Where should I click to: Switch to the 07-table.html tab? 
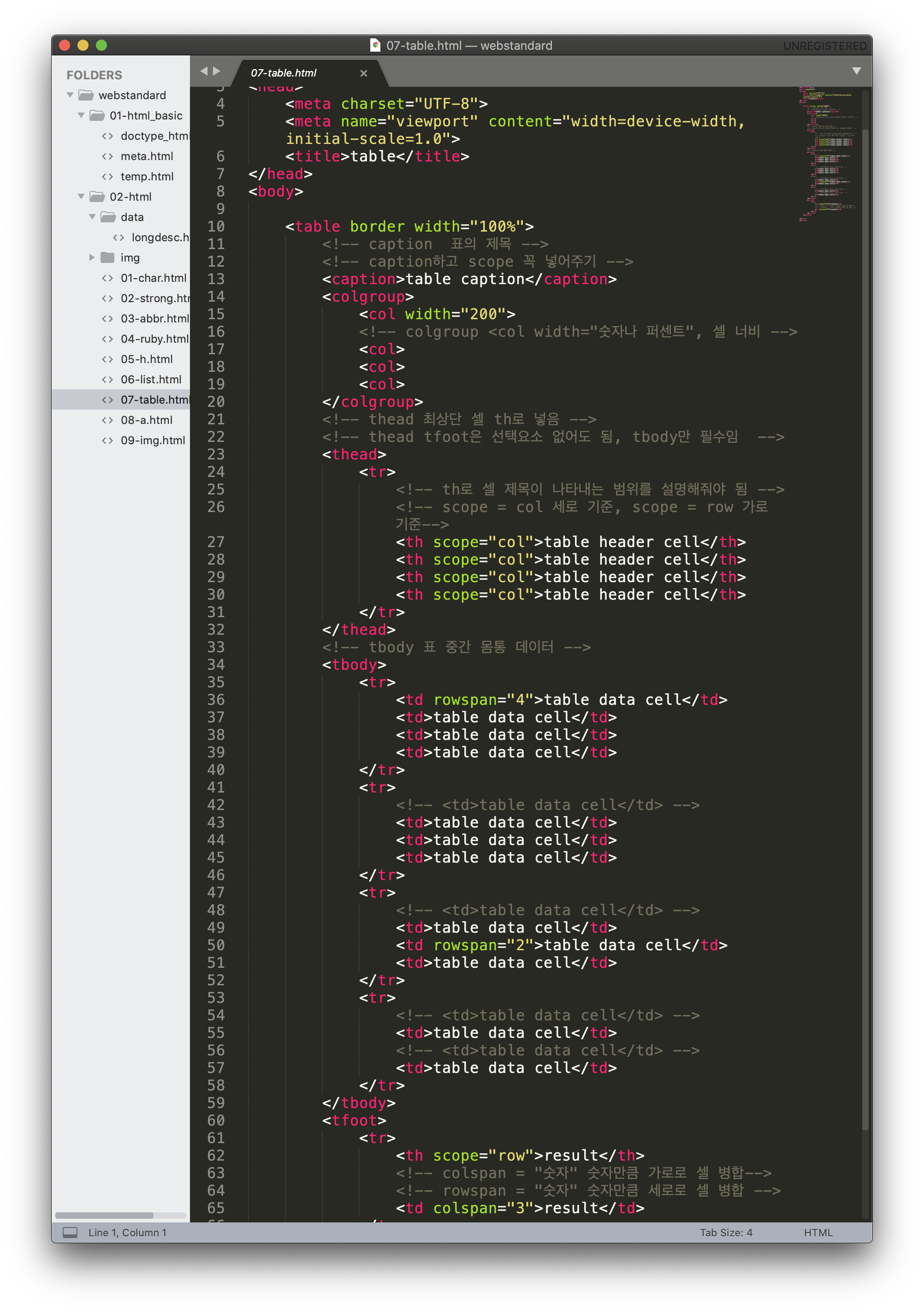pyautogui.click(x=284, y=73)
